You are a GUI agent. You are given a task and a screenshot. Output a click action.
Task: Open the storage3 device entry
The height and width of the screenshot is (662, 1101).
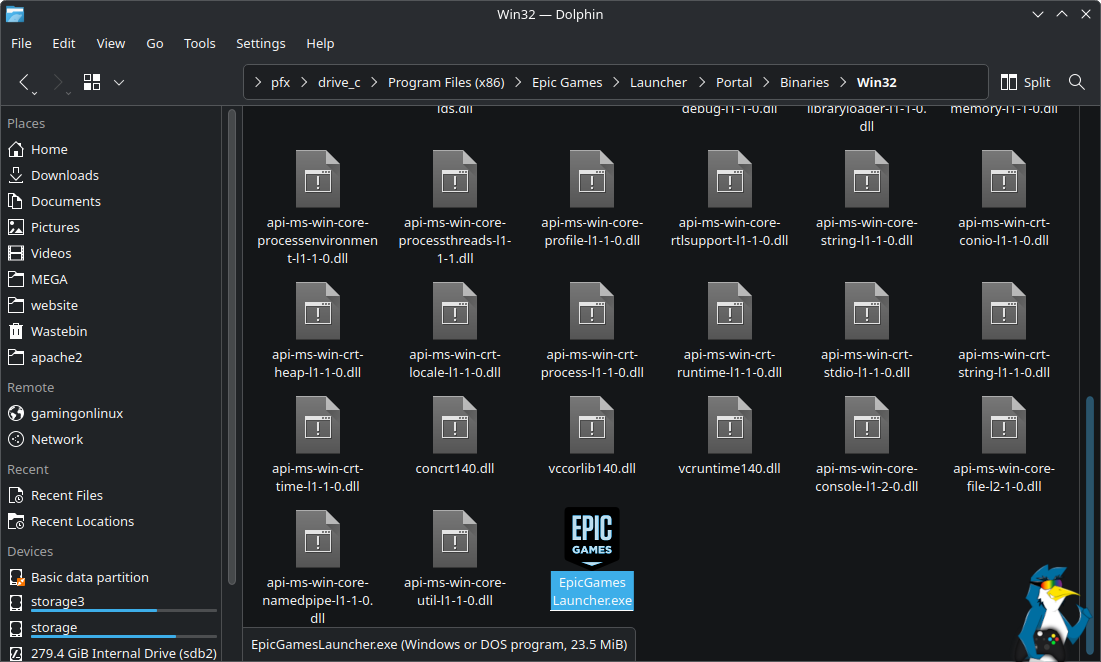pyautogui.click(x=57, y=602)
